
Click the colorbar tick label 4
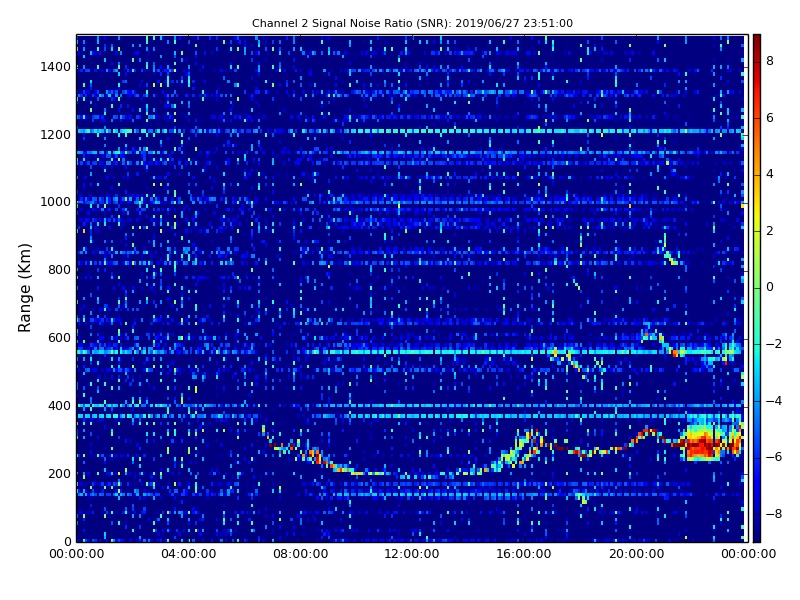[770, 174]
